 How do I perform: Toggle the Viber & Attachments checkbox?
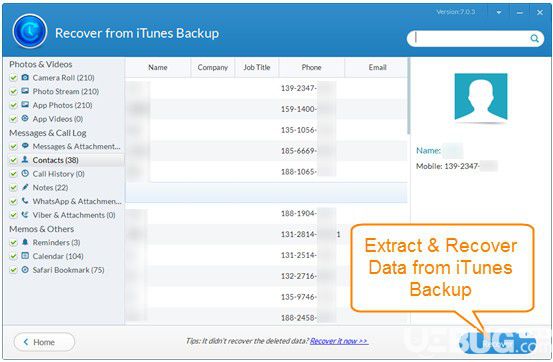pos(13,215)
